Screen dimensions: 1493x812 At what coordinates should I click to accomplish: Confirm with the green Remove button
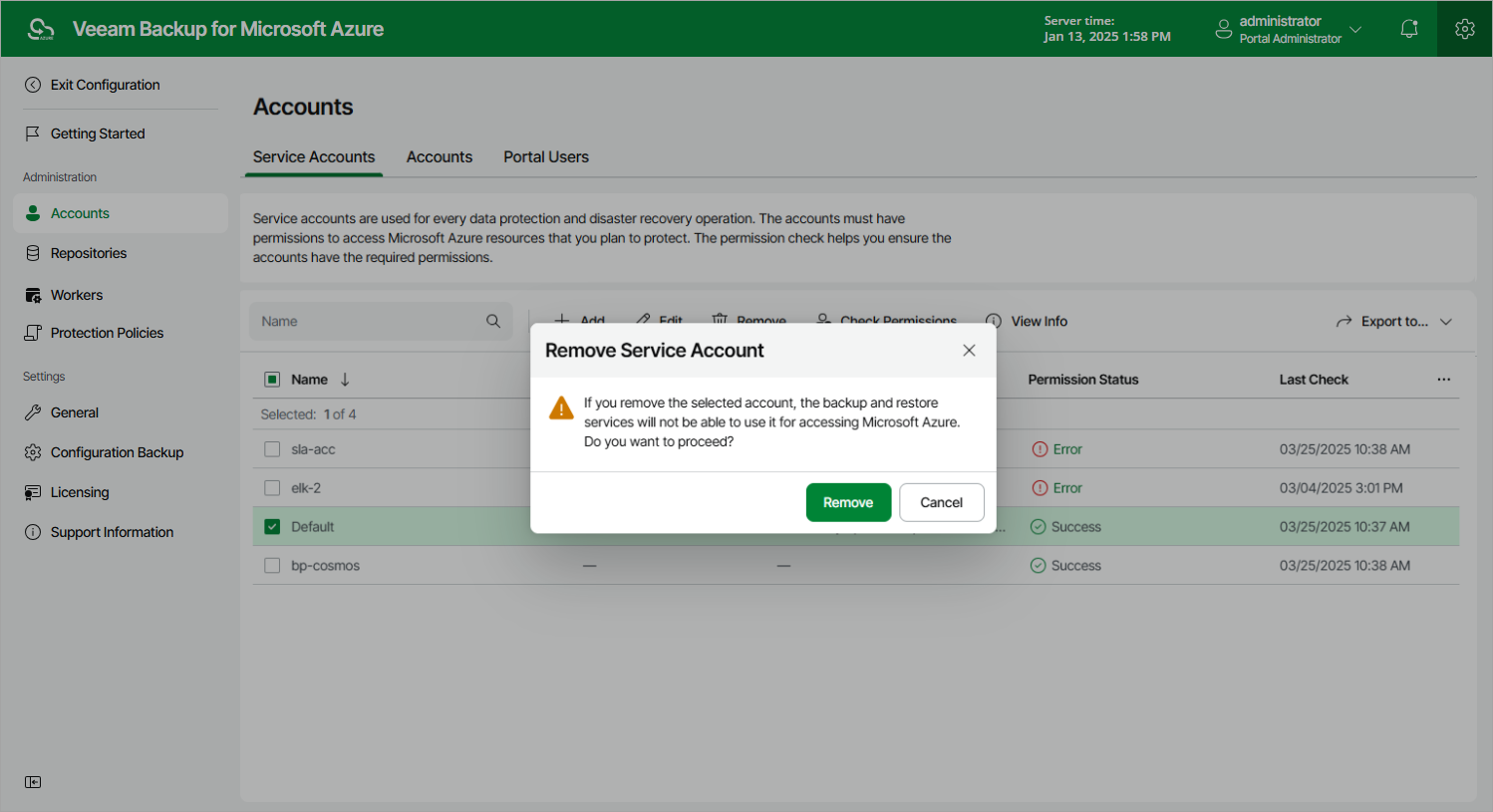click(x=848, y=502)
